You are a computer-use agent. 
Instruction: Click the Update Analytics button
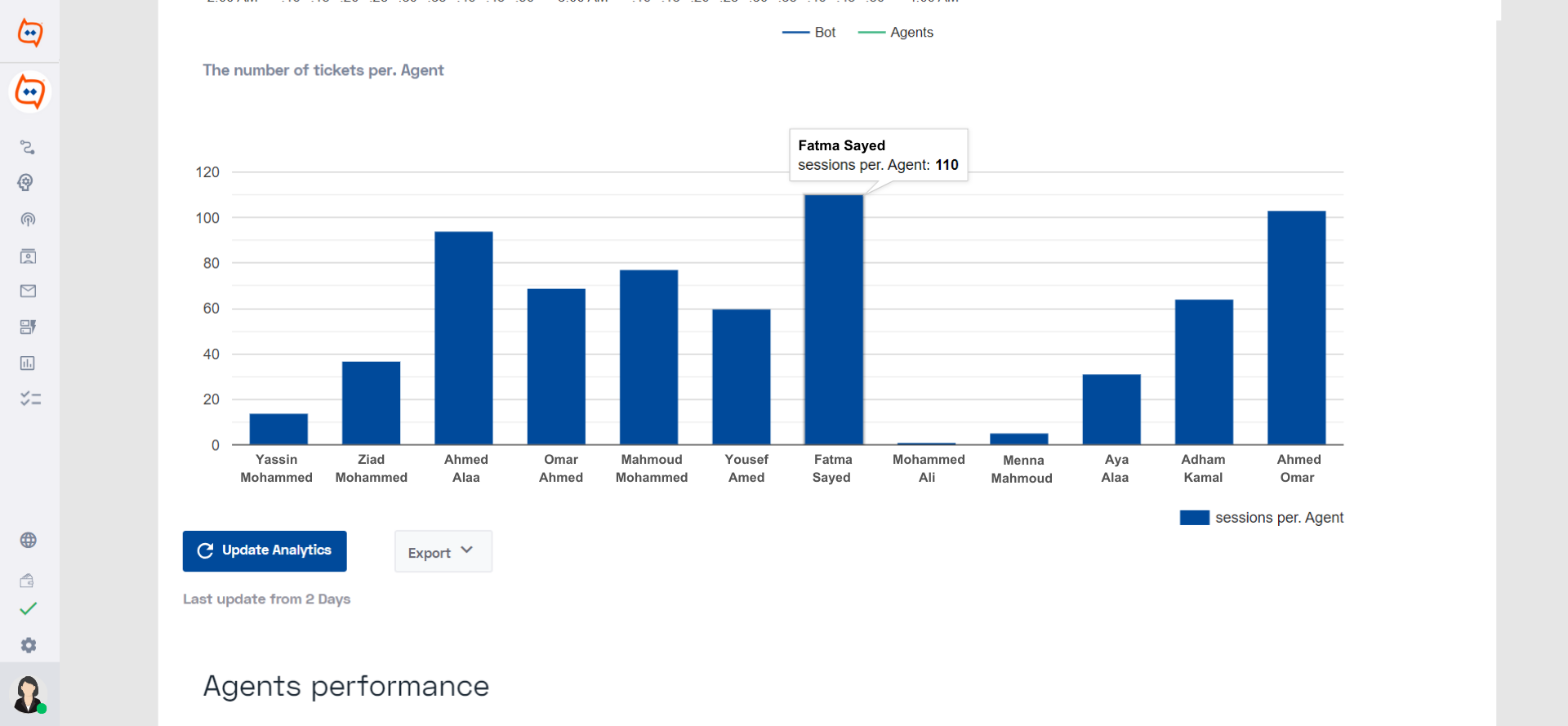click(x=265, y=551)
